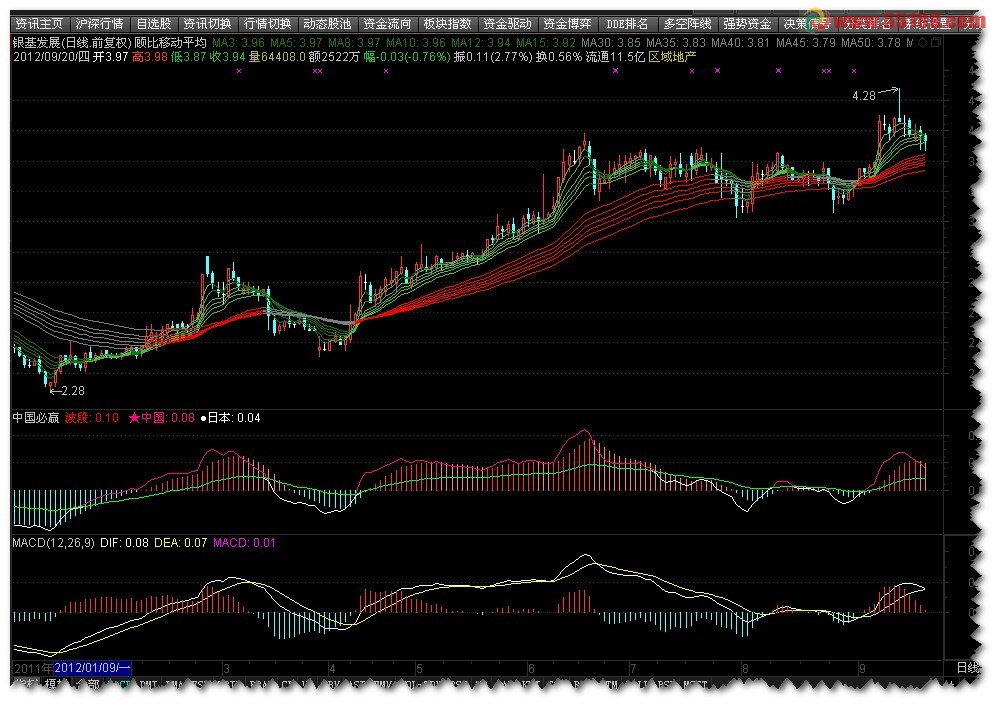Viewport: 999px width, 706px height.
Task: Click the rightmost purple x info marker
Action: pos(854,71)
